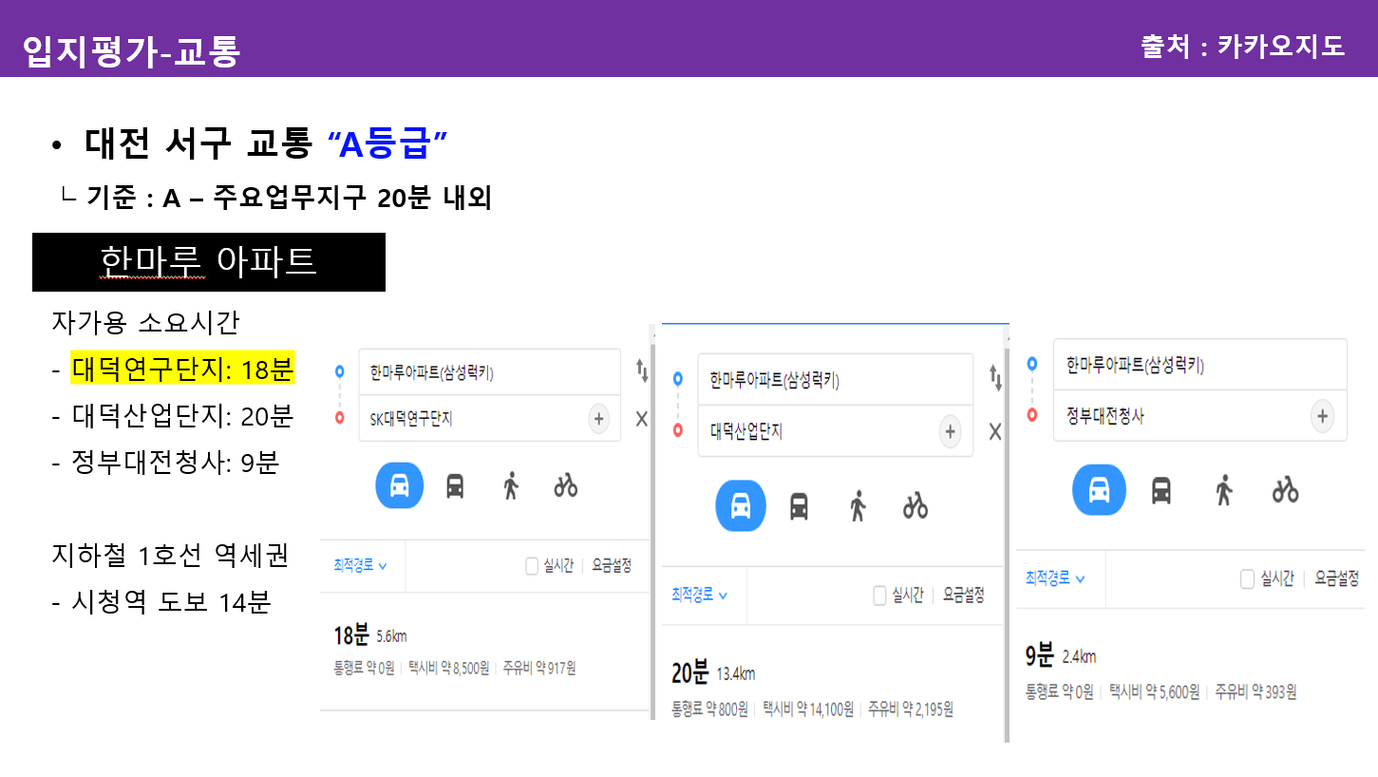Click origin field above 대덕산업단지
Viewport: 1378px width, 777px height.
tap(835, 380)
